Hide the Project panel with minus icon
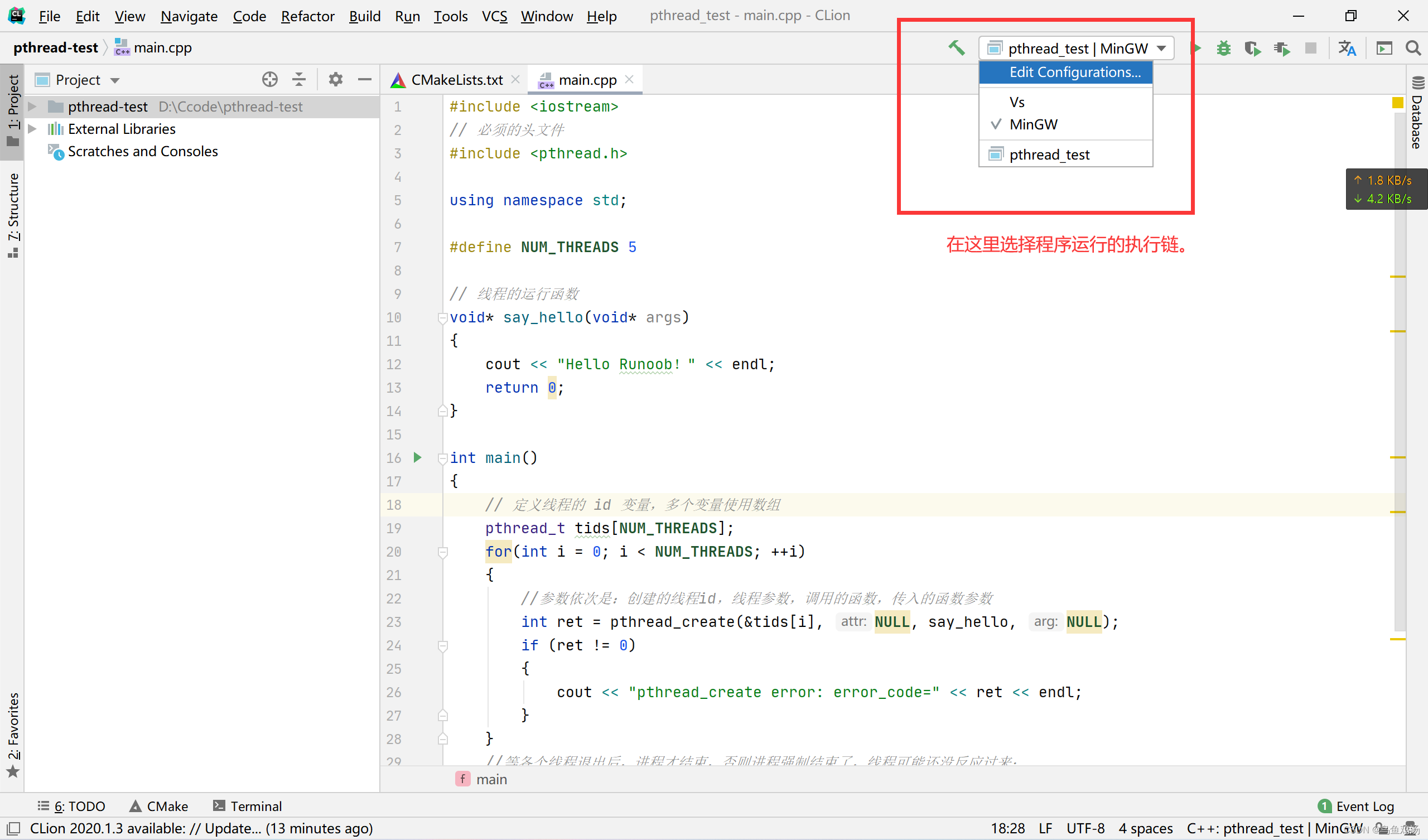Viewport: 1428px width, 840px height. (365, 79)
